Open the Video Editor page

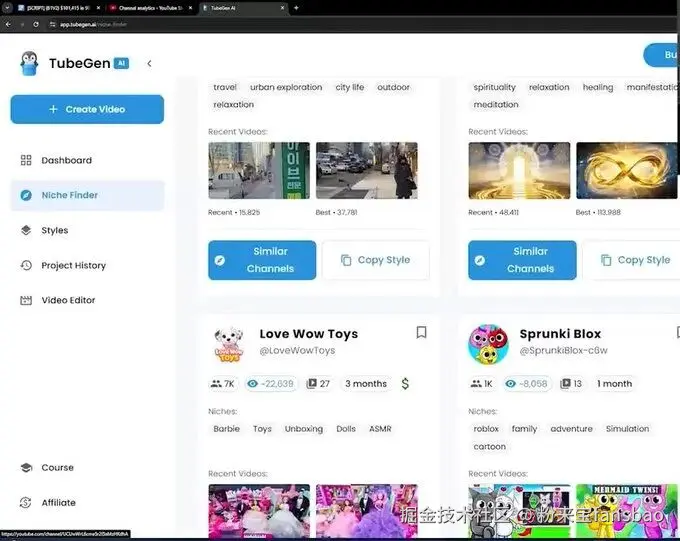[87, 300]
